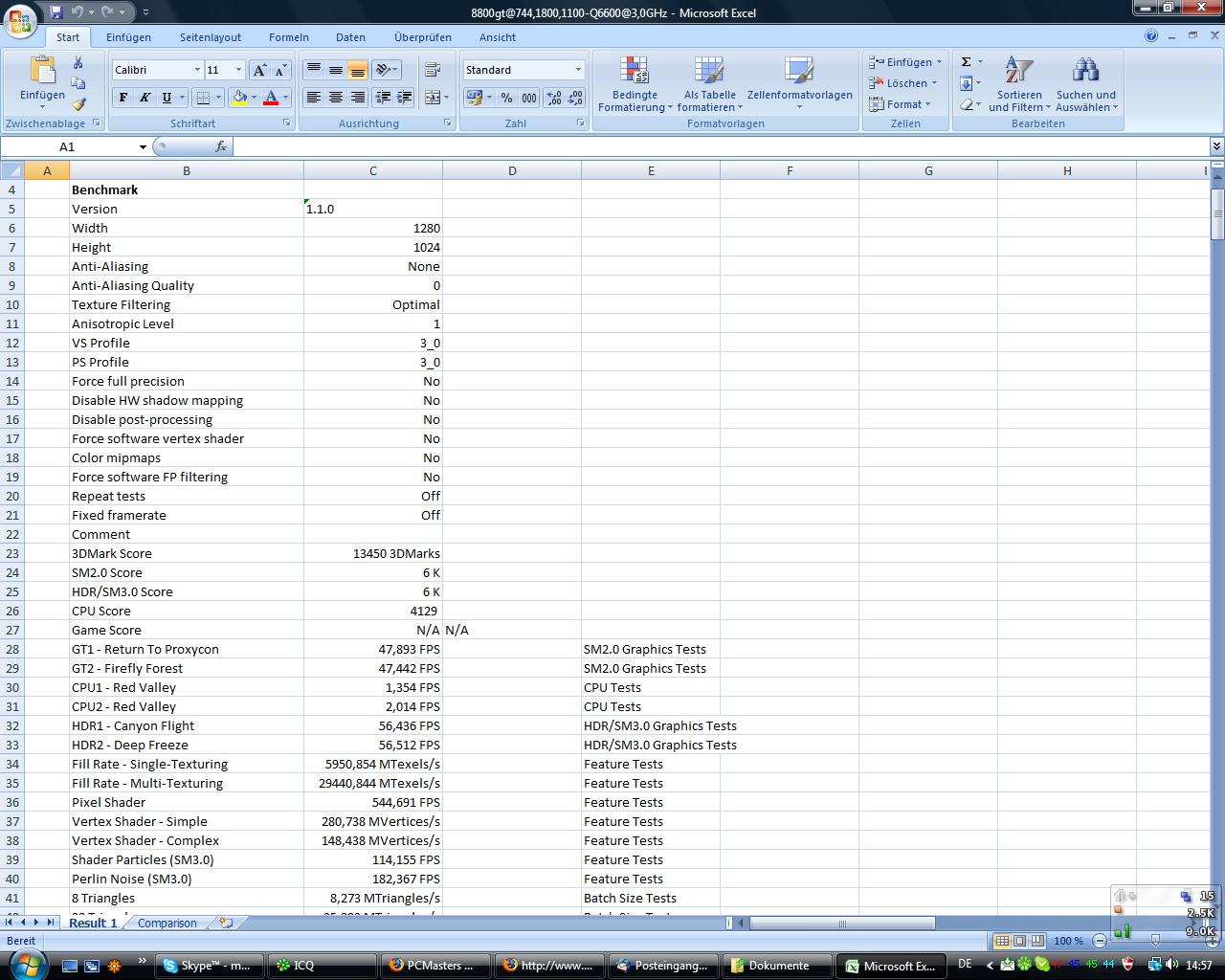Image resolution: width=1225 pixels, height=980 pixels.
Task: Open the Name Box dropdown arrow
Action: pyautogui.click(x=143, y=146)
